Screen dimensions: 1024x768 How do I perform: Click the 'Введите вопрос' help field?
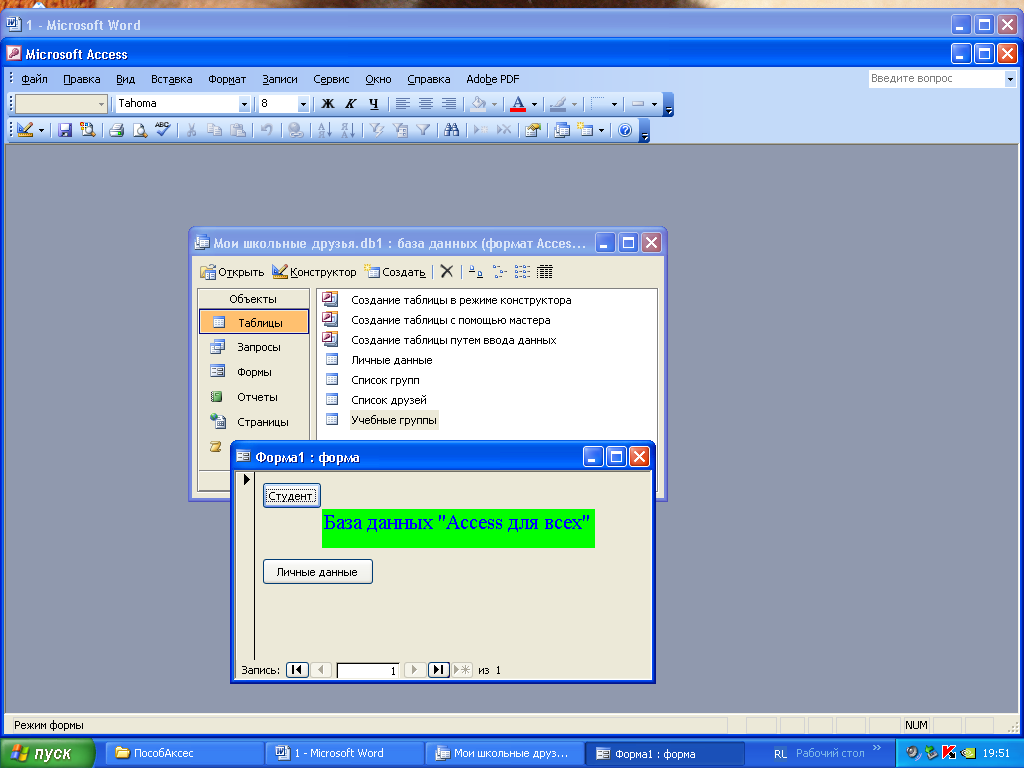(x=936, y=78)
